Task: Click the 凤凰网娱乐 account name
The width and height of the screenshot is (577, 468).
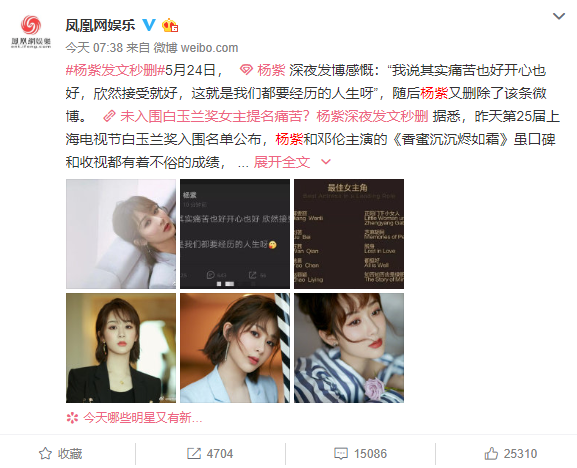Action: [100, 25]
